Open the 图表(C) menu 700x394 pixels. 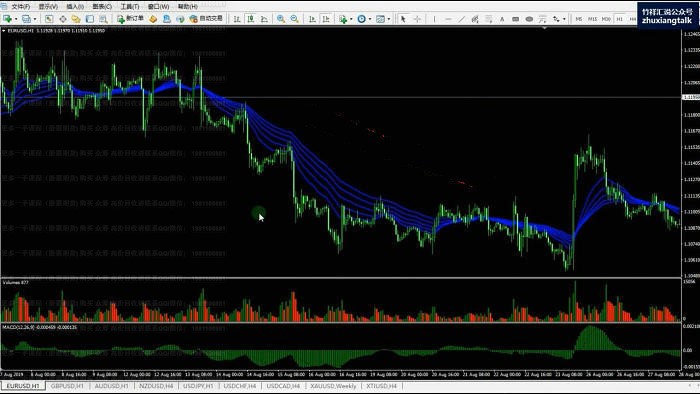tap(102, 6)
